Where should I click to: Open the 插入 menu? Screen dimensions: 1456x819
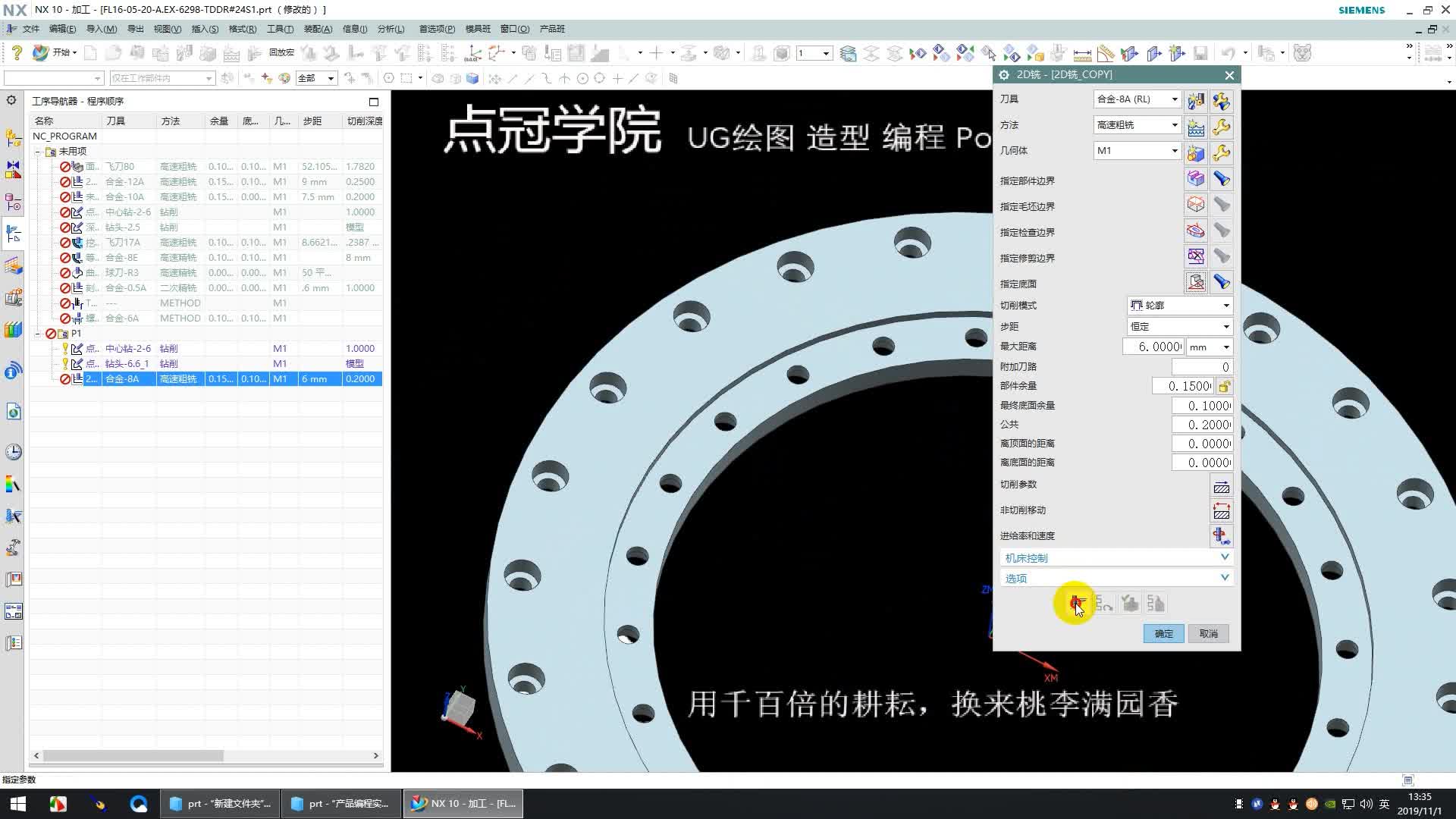tap(203, 28)
